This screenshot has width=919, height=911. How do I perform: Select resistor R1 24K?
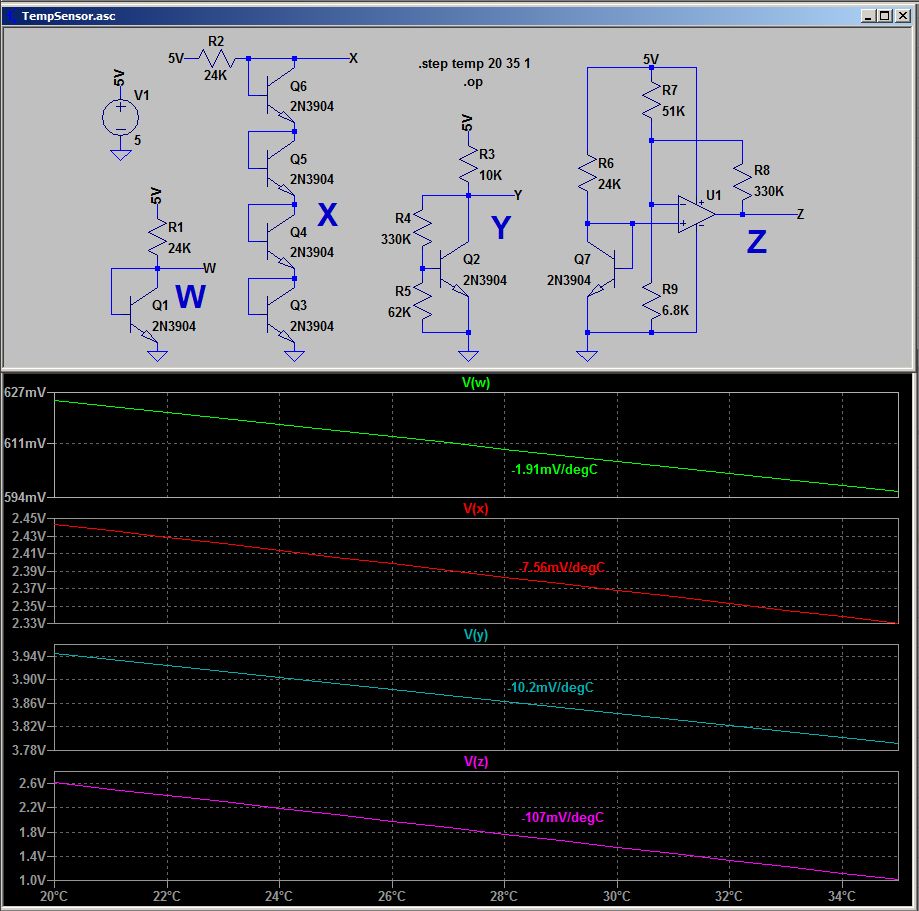[157, 237]
